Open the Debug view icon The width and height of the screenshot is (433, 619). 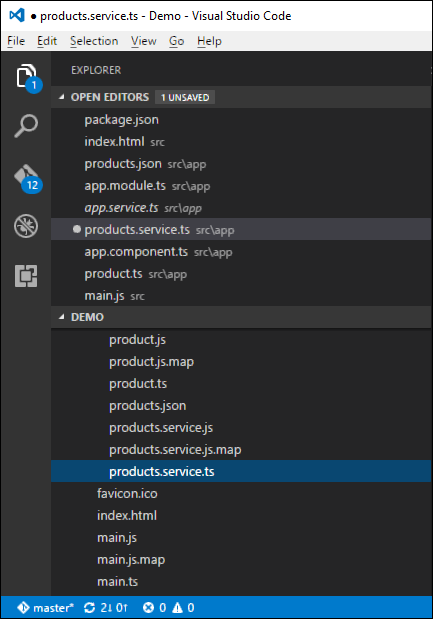click(26, 226)
